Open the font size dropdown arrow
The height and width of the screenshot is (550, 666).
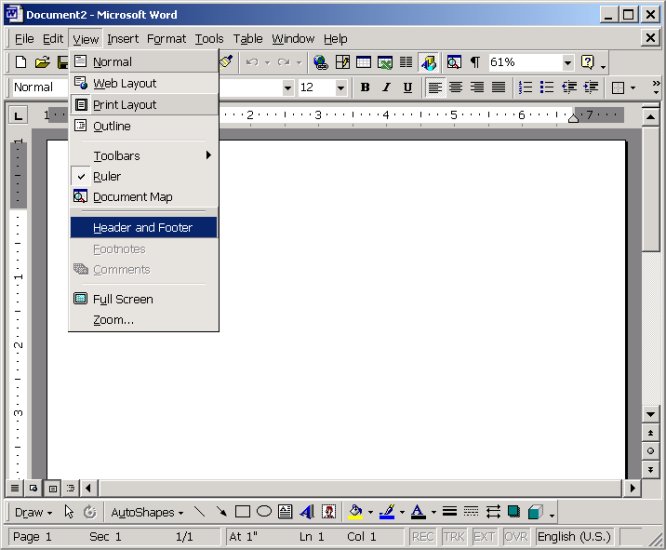[x=342, y=88]
